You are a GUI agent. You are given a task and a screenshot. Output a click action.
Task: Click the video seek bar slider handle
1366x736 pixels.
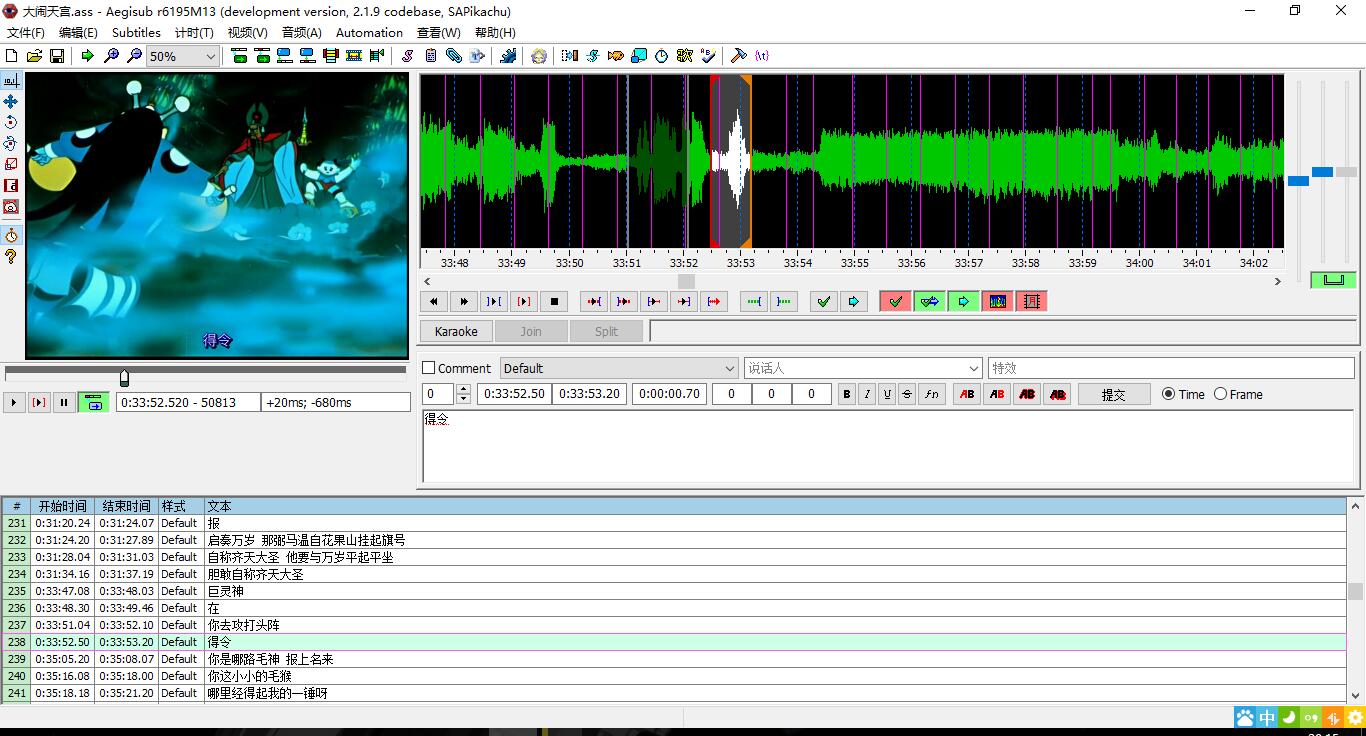(124, 377)
